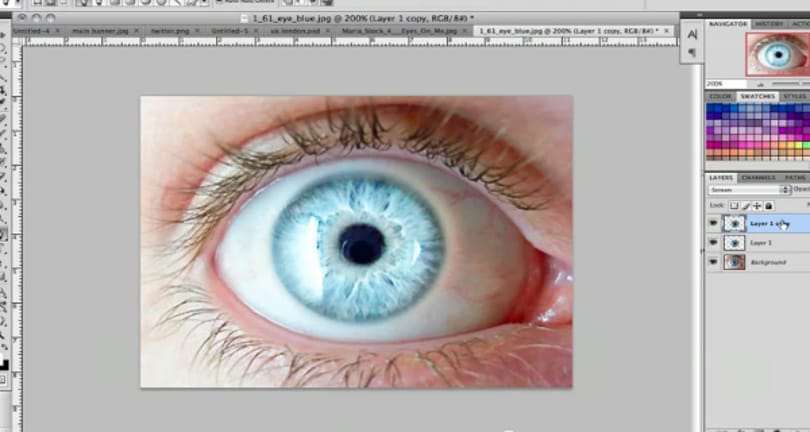Close the twitter.png tab

[198, 31]
